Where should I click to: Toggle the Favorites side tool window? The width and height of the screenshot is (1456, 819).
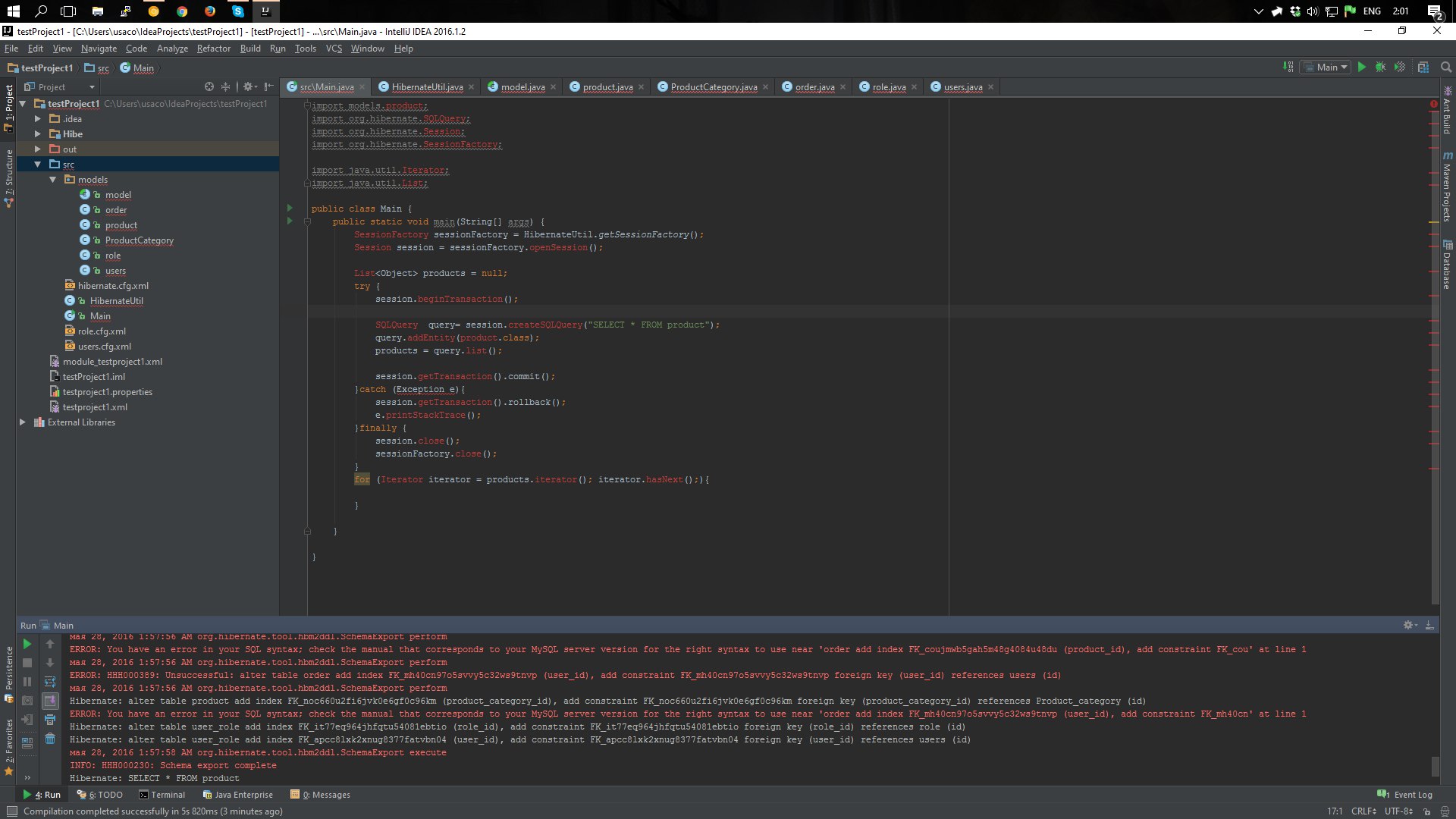coord(9,748)
